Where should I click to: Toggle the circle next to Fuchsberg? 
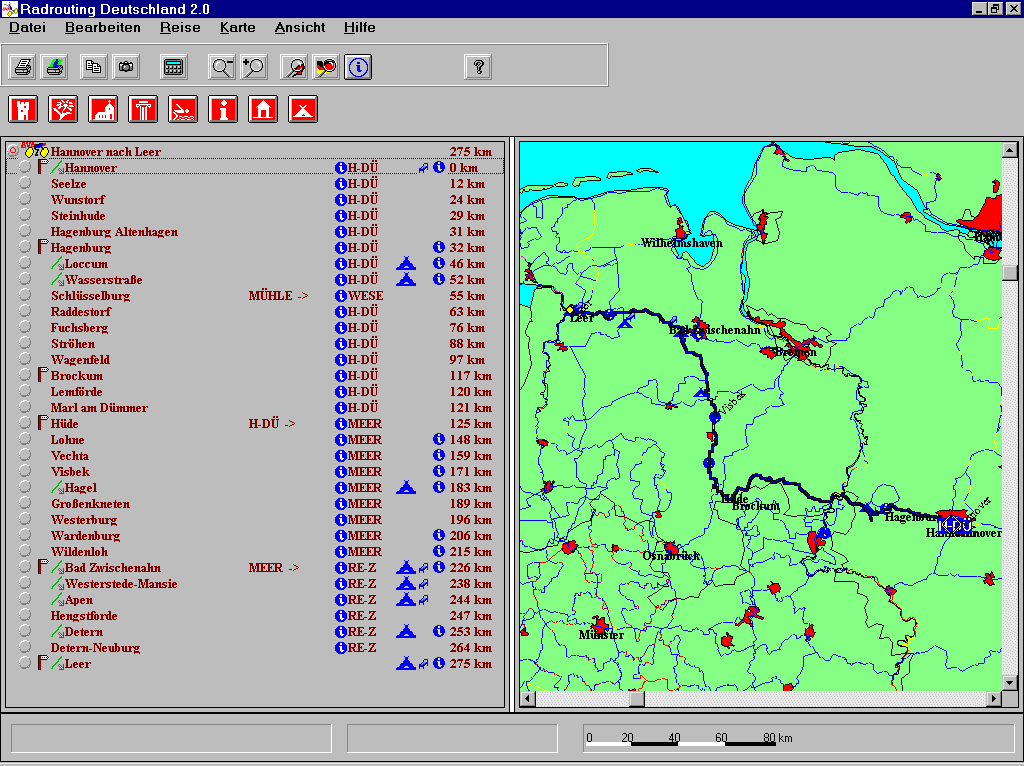pyautogui.click(x=25, y=327)
